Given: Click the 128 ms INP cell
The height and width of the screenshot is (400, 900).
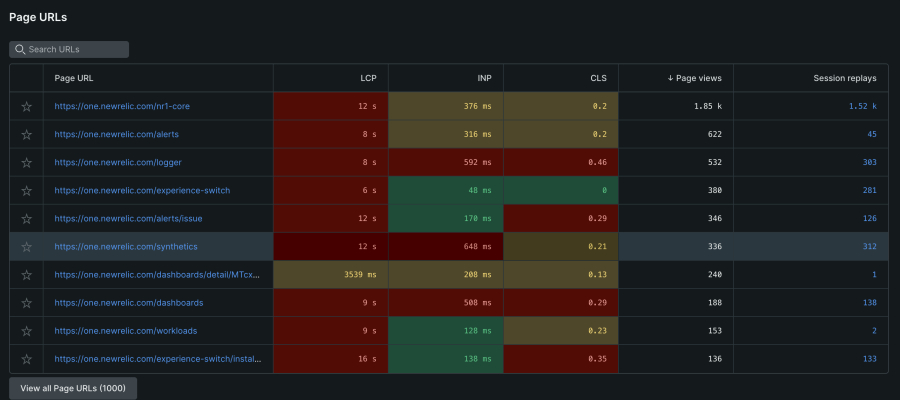Looking at the screenshot, I should point(446,331).
